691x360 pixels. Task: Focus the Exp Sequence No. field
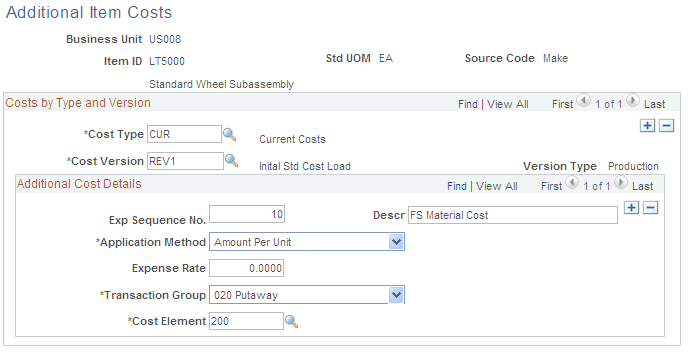(247, 215)
